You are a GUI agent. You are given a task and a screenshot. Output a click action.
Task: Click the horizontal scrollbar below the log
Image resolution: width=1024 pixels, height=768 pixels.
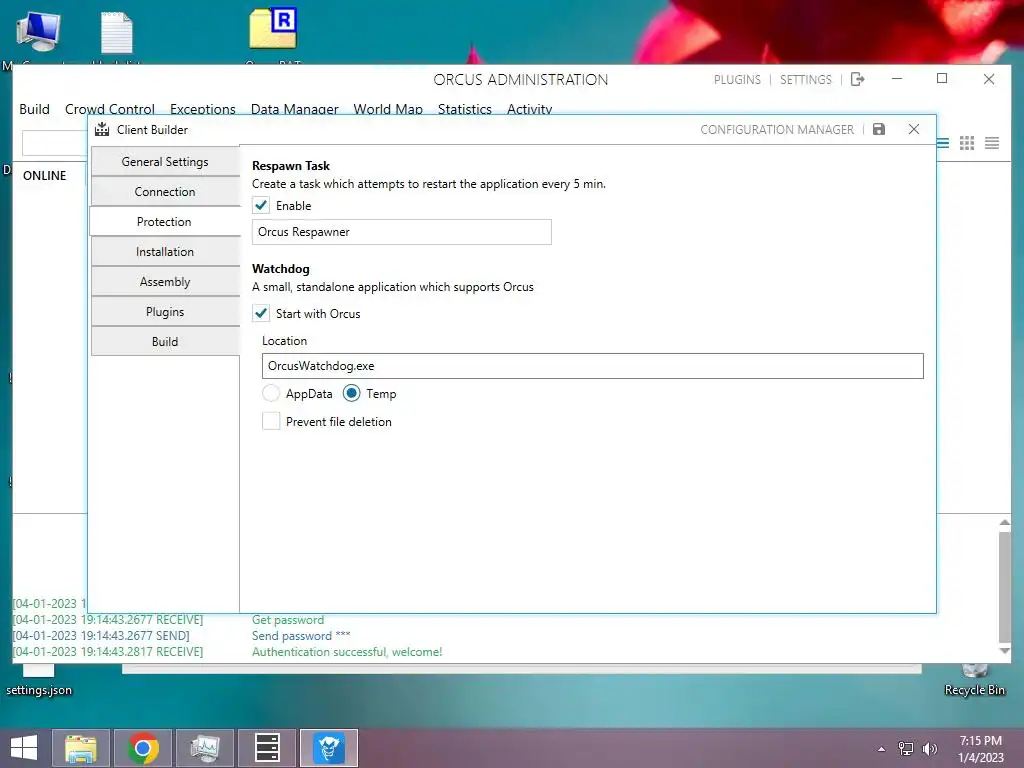(x=522, y=669)
